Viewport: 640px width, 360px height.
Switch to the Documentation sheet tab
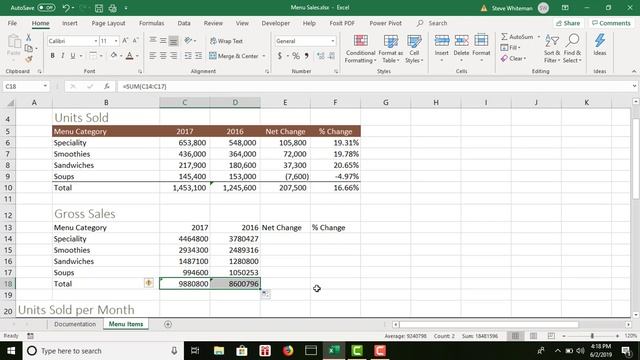pyautogui.click(x=75, y=324)
